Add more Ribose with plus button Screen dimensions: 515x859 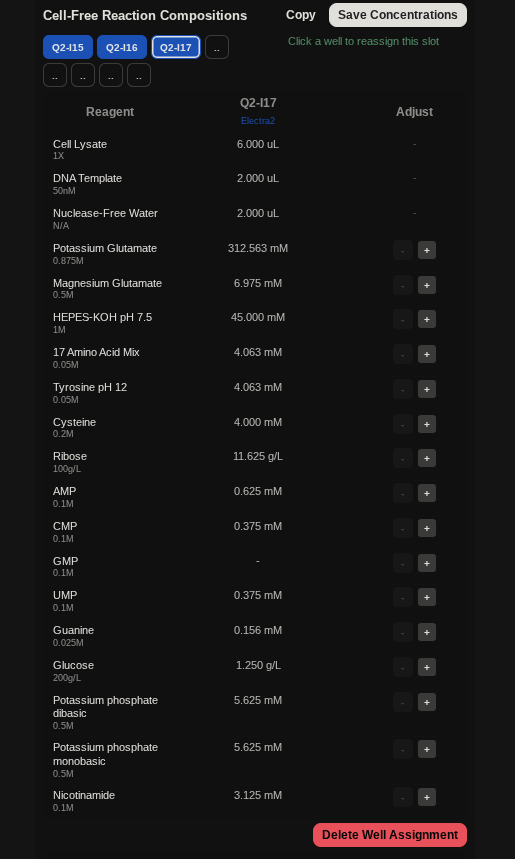point(427,458)
